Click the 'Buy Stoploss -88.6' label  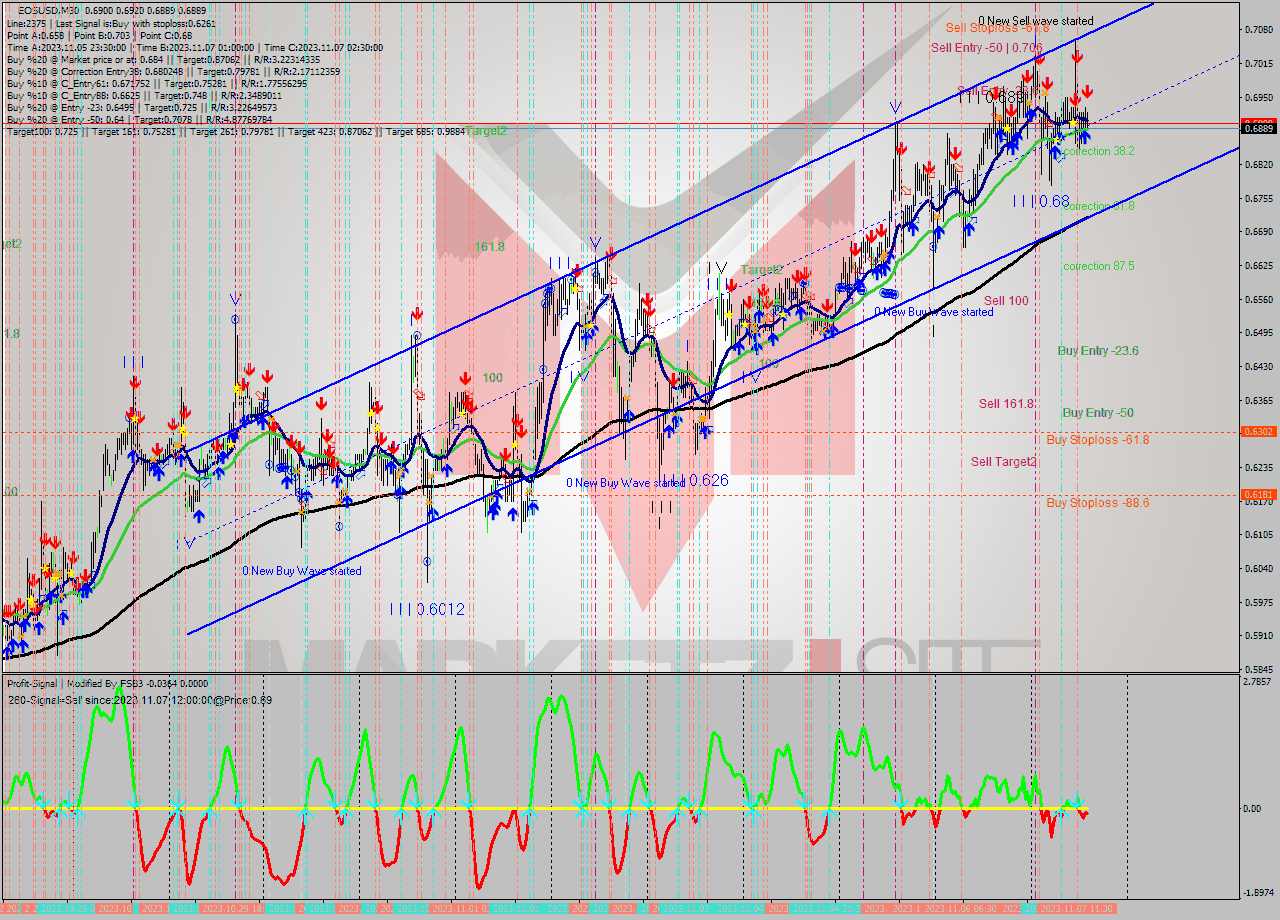coord(1097,503)
